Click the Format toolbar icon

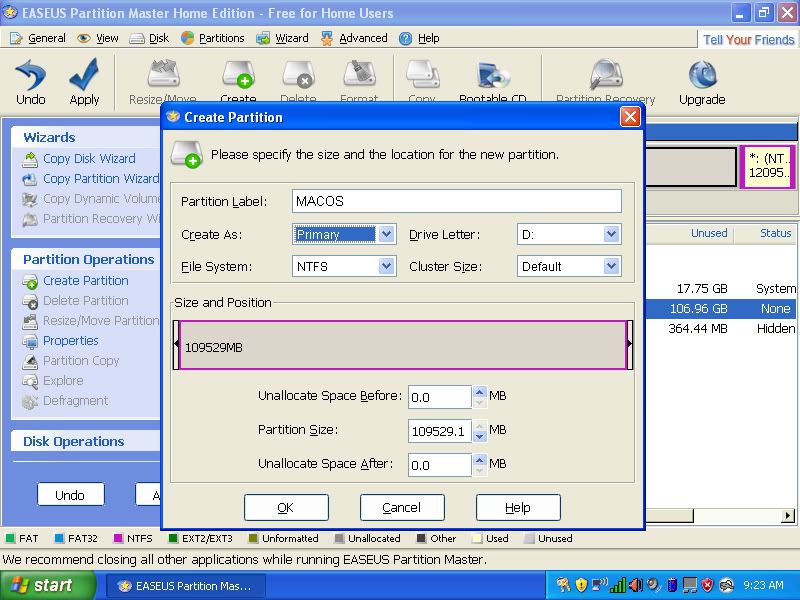click(x=359, y=82)
